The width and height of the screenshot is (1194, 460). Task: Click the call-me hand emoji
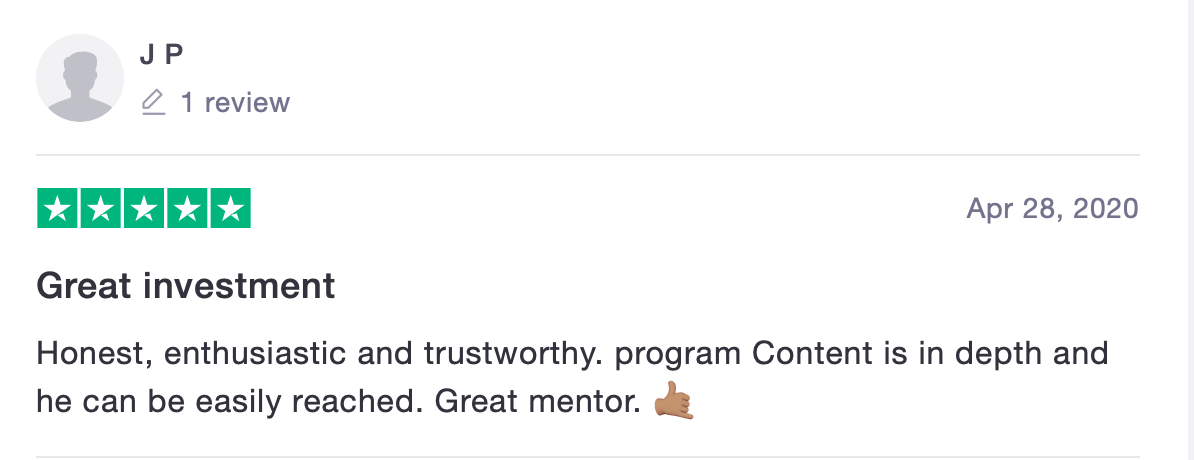673,402
